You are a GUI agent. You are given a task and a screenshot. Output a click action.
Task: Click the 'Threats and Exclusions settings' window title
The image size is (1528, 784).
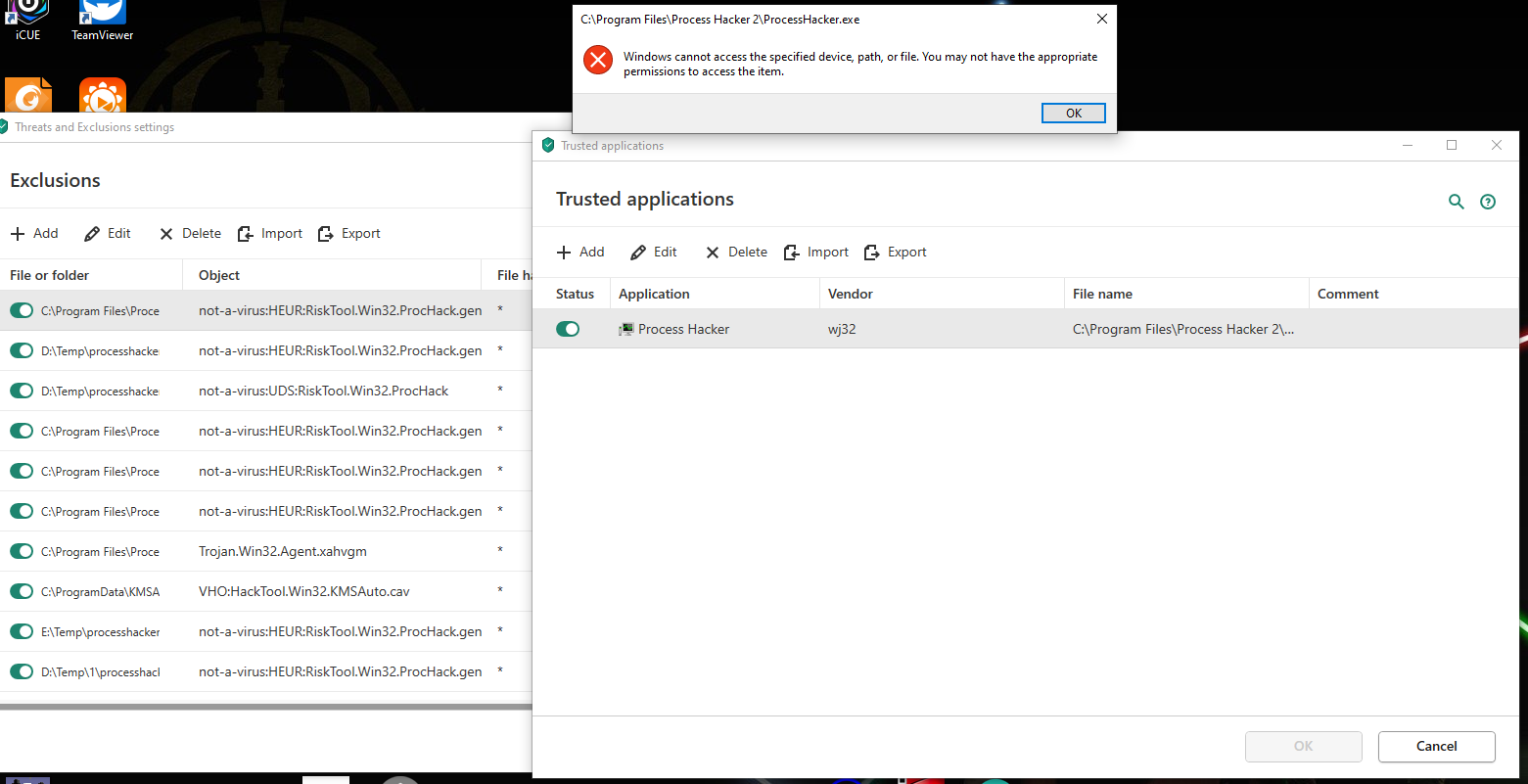pos(95,127)
